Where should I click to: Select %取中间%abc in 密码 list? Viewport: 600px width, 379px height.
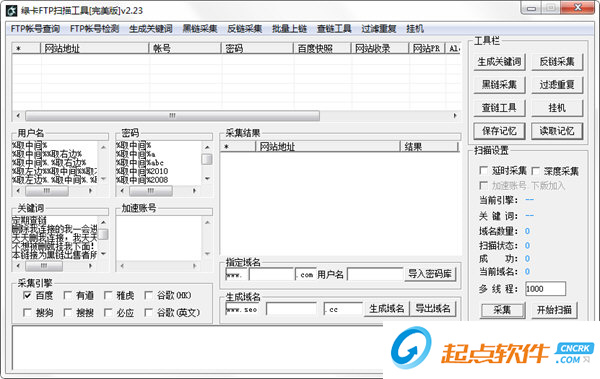(x=140, y=162)
